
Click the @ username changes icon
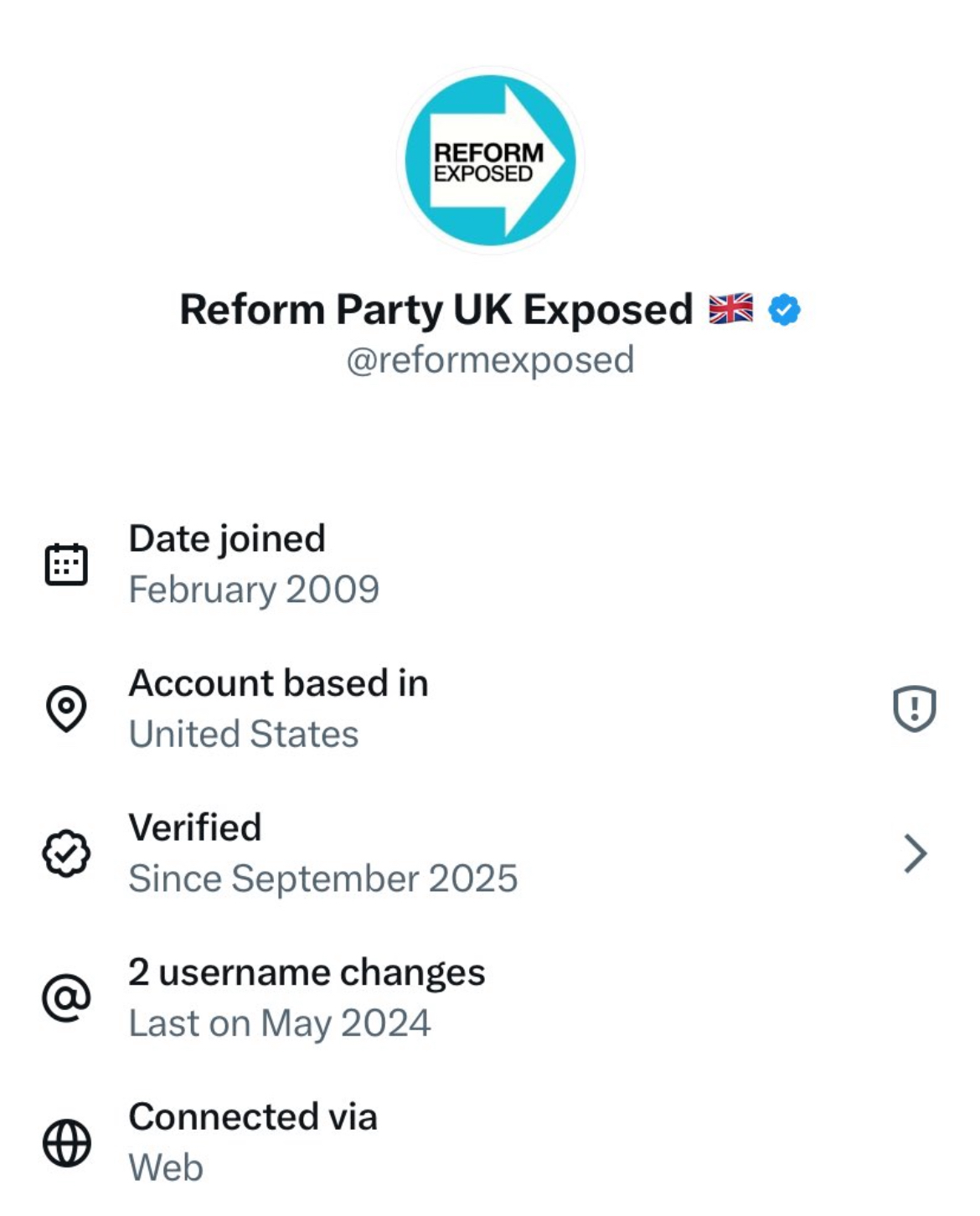(x=66, y=998)
